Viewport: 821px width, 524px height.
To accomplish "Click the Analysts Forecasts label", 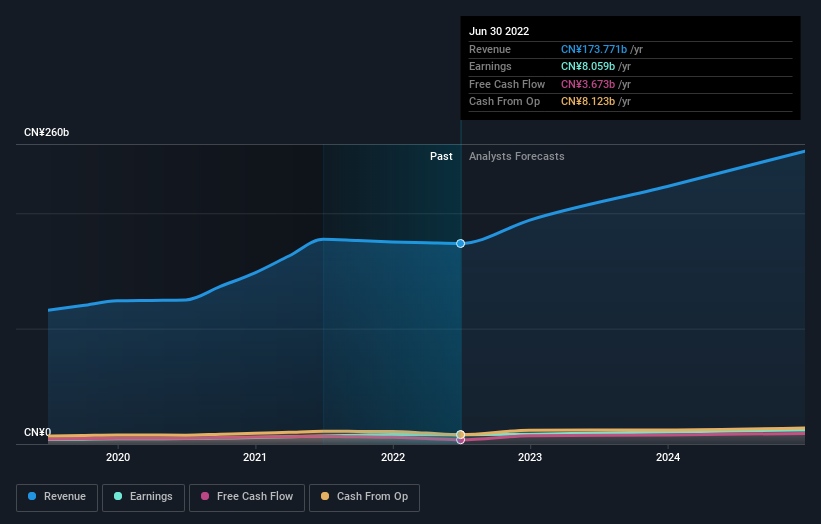I will coord(516,157).
